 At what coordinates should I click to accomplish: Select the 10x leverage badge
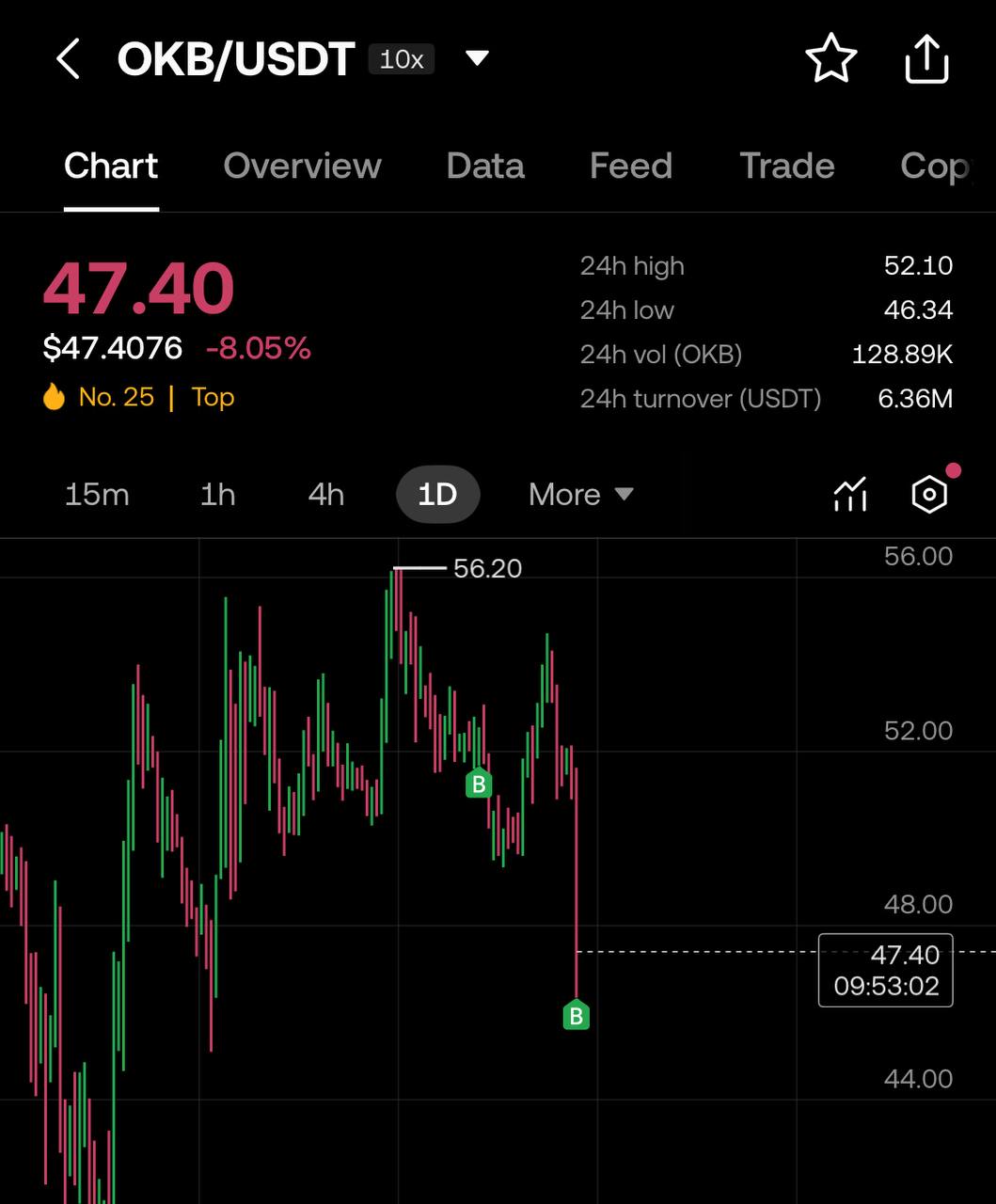click(402, 59)
